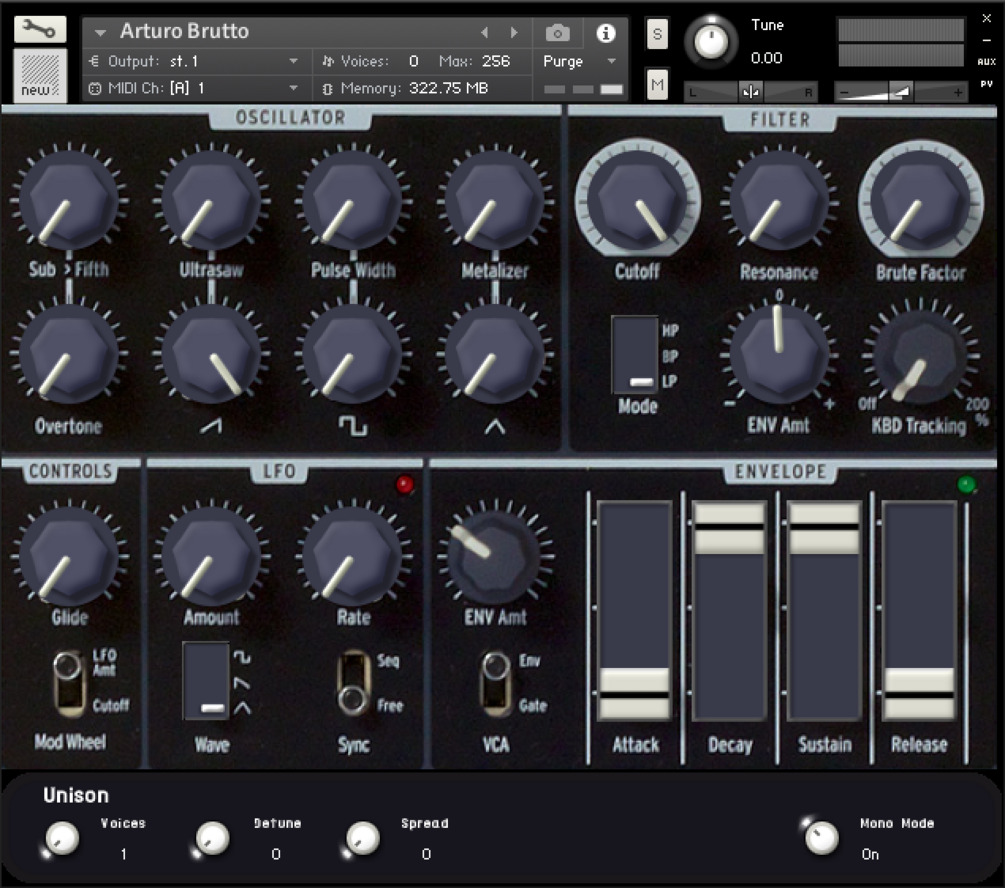Click the Tune value 0.00
1005x888 pixels.
pyautogui.click(x=767, y=58)
